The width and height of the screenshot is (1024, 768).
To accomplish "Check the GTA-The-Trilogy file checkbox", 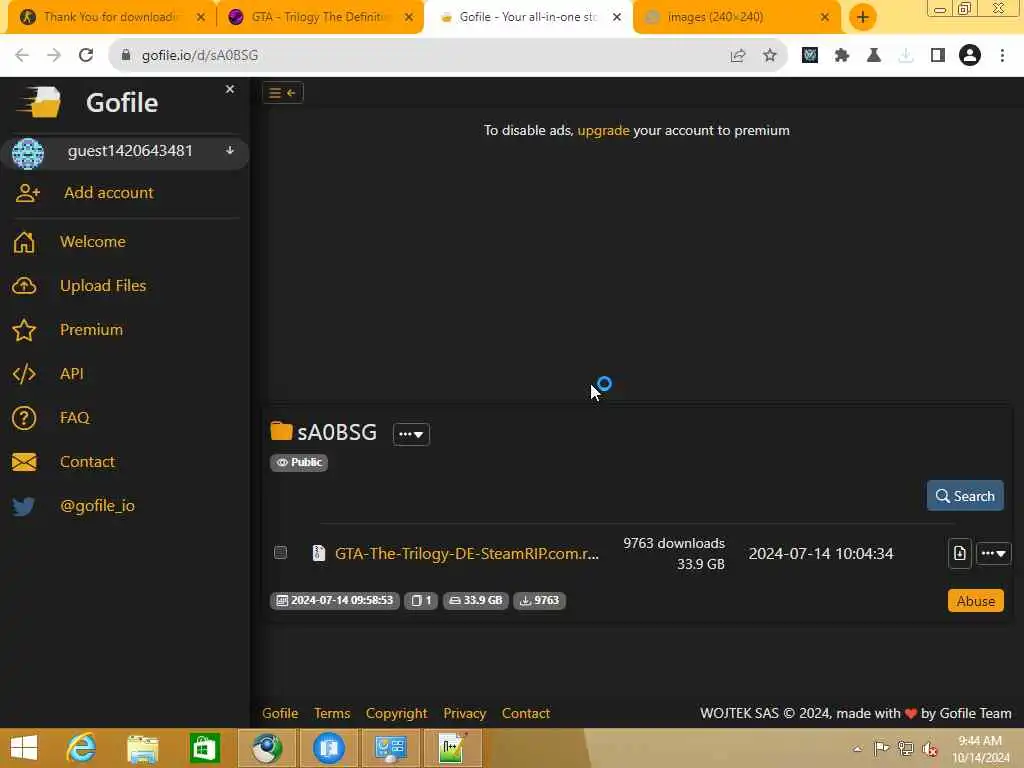I will tap(280, 552).
